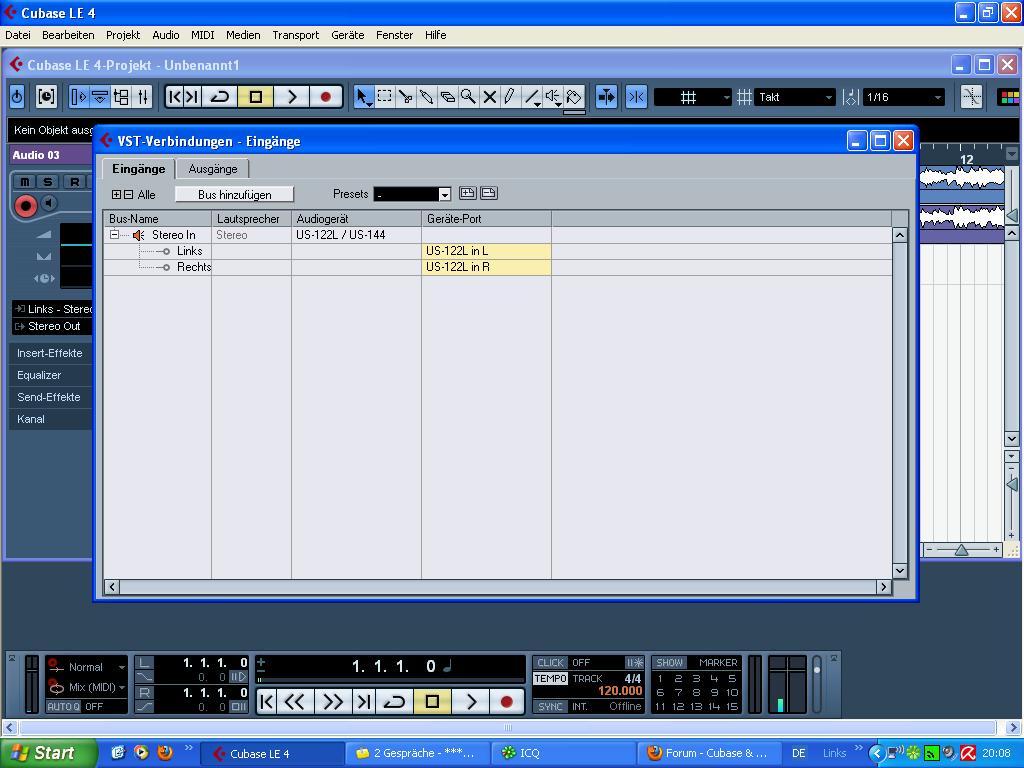Image resolution: width=1024 pixels, height=768 pixels.
Task: Click Rewind in the transport panel
Action: tap(295, 702)
